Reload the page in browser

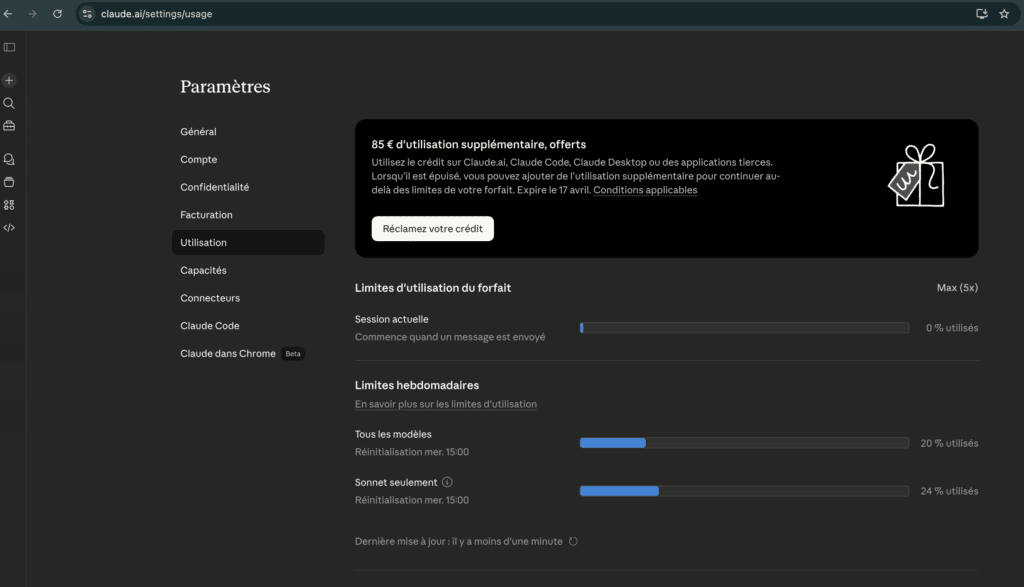click(x=57, y=14)
